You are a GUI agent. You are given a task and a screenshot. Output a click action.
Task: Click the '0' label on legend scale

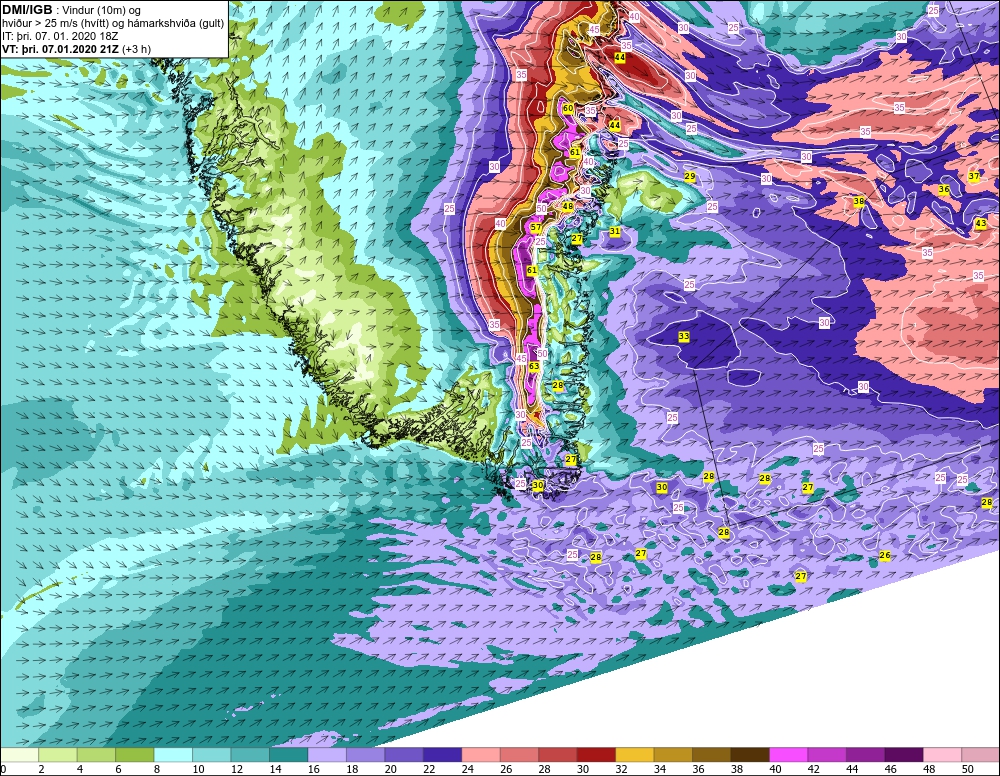tap(3, 769)
